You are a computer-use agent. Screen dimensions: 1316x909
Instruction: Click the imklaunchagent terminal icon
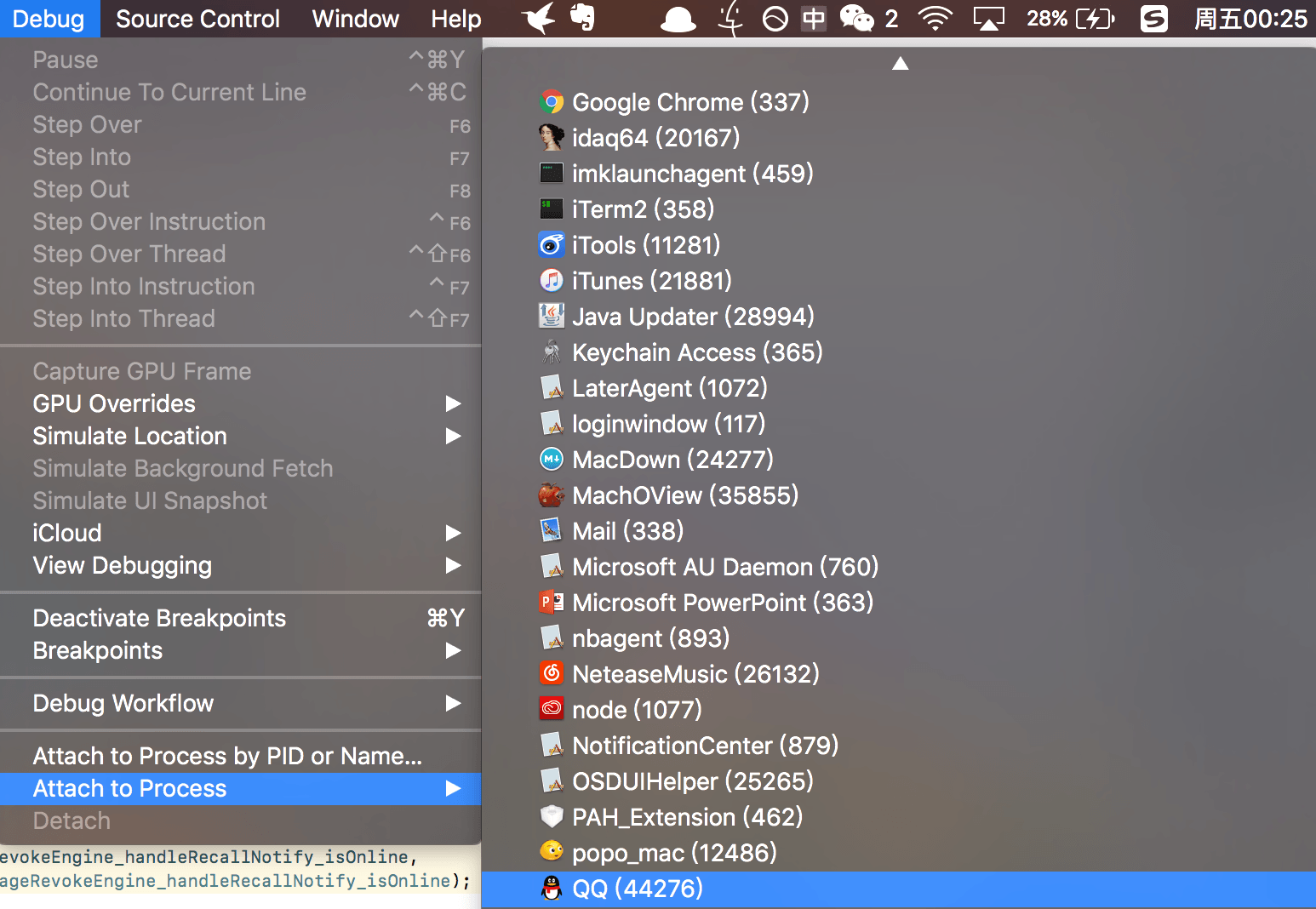pyautogui.click(x=552, y=174)
